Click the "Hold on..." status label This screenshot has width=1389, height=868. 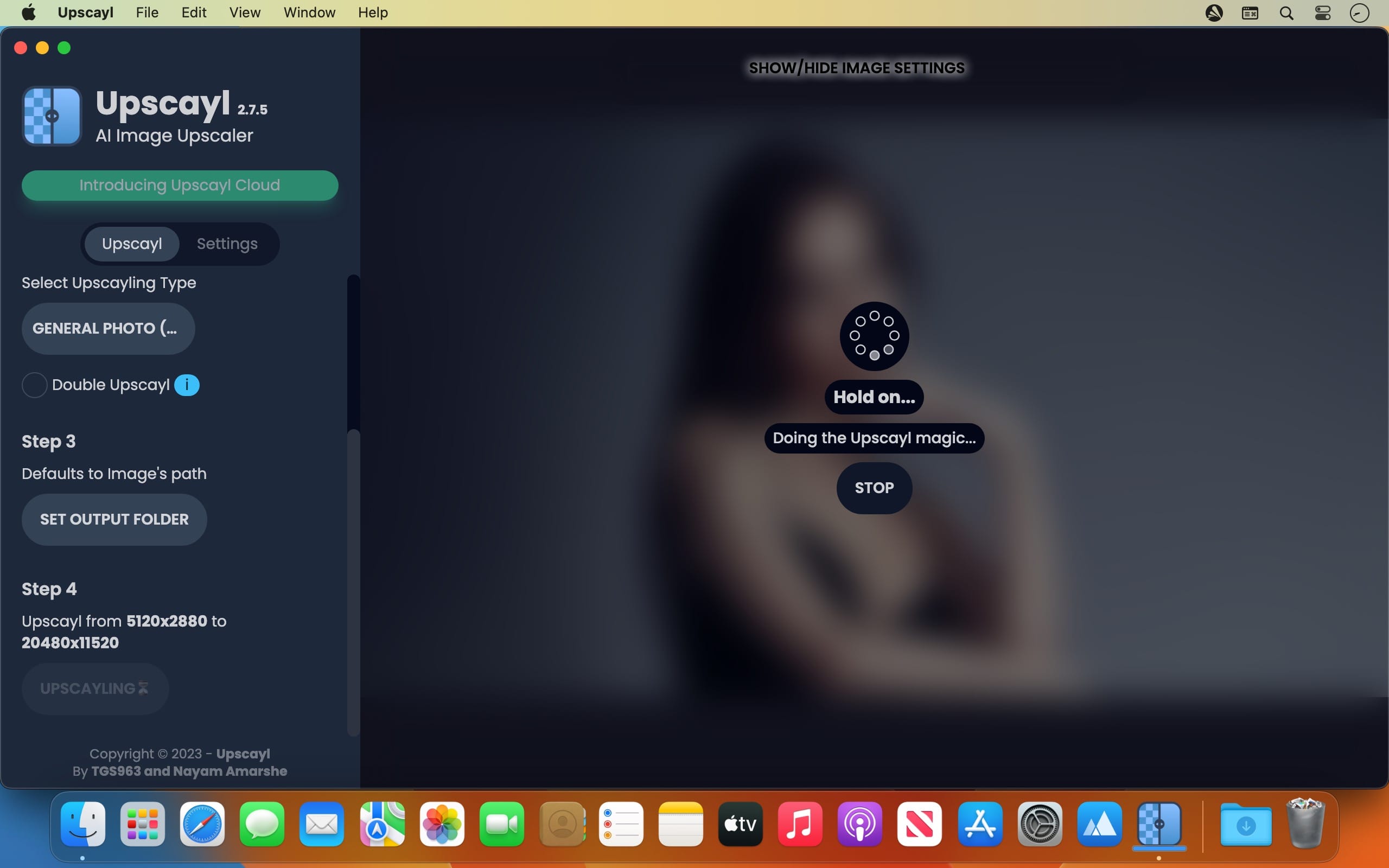874,397
